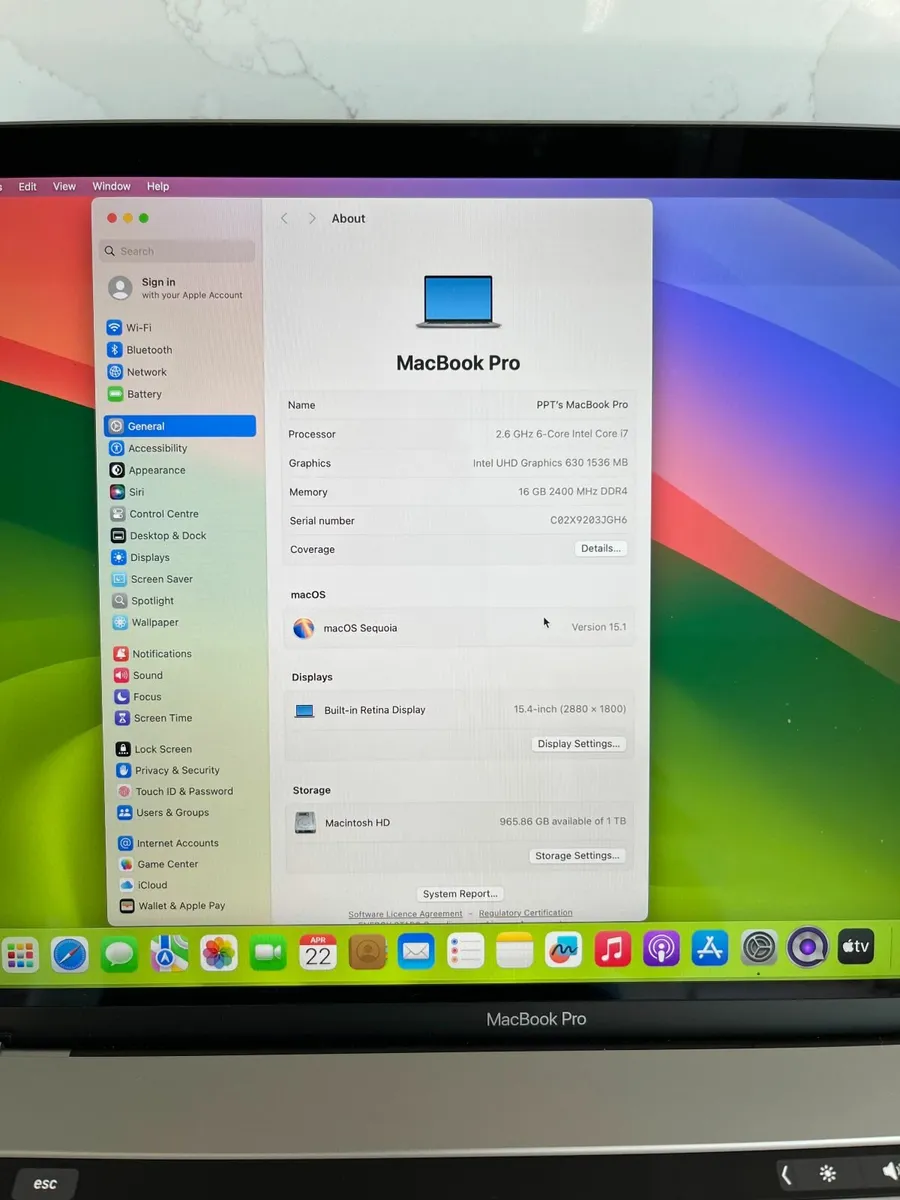Open Accessibility settings

point(148,448)
